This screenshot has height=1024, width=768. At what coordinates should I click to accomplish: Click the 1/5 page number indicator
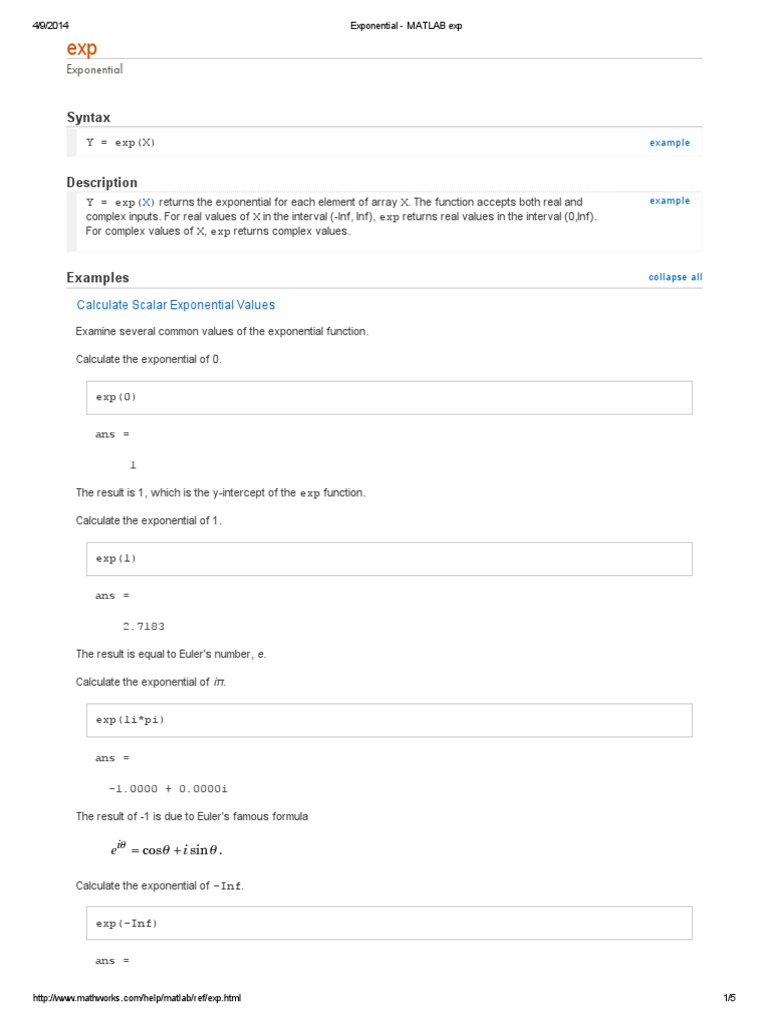click(x=729, y=998)
